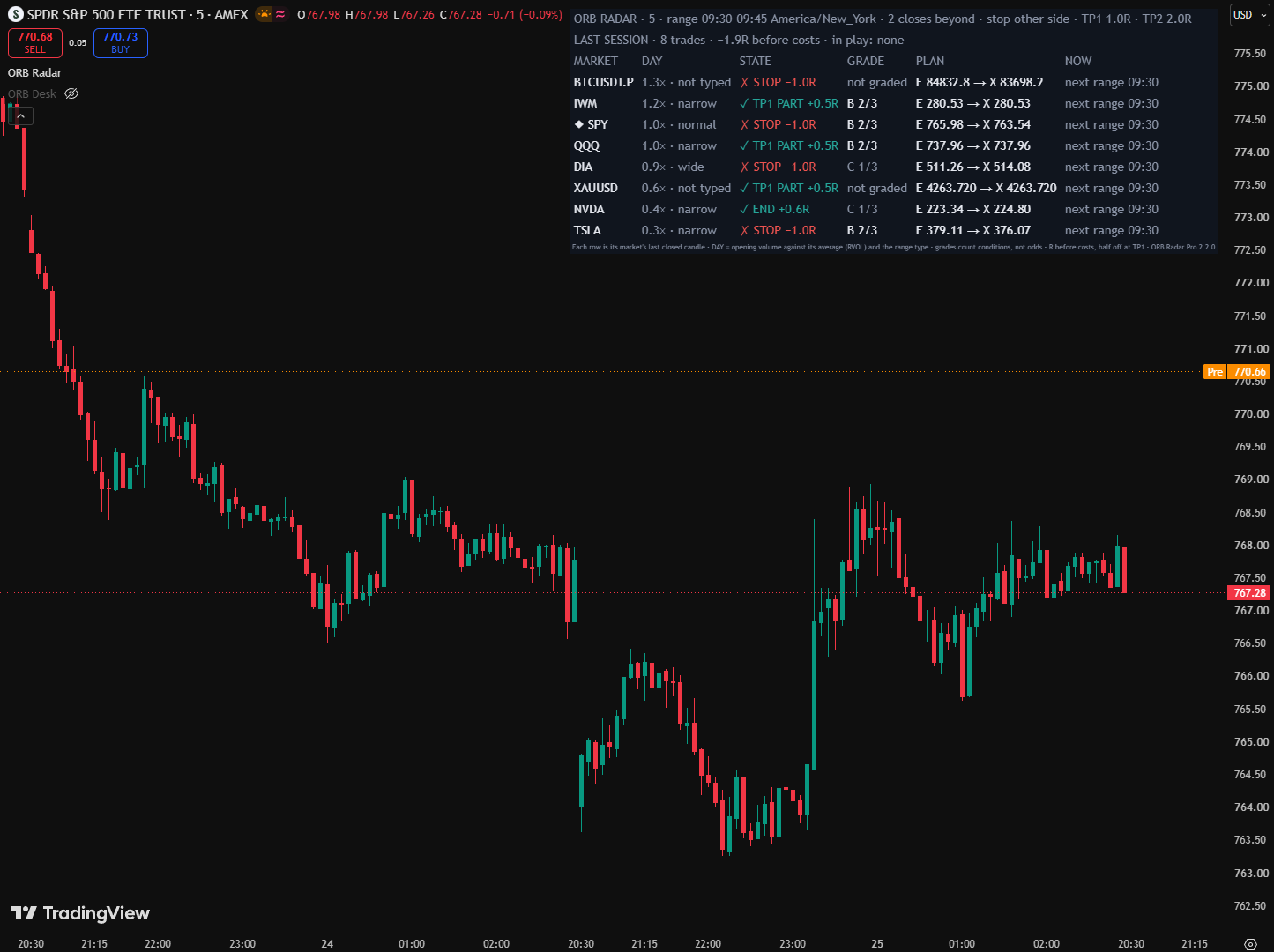Click the MARKET column header
The height and width of the screenshot is (952, 1274).
pyautogui.click(x=596, y=61)
